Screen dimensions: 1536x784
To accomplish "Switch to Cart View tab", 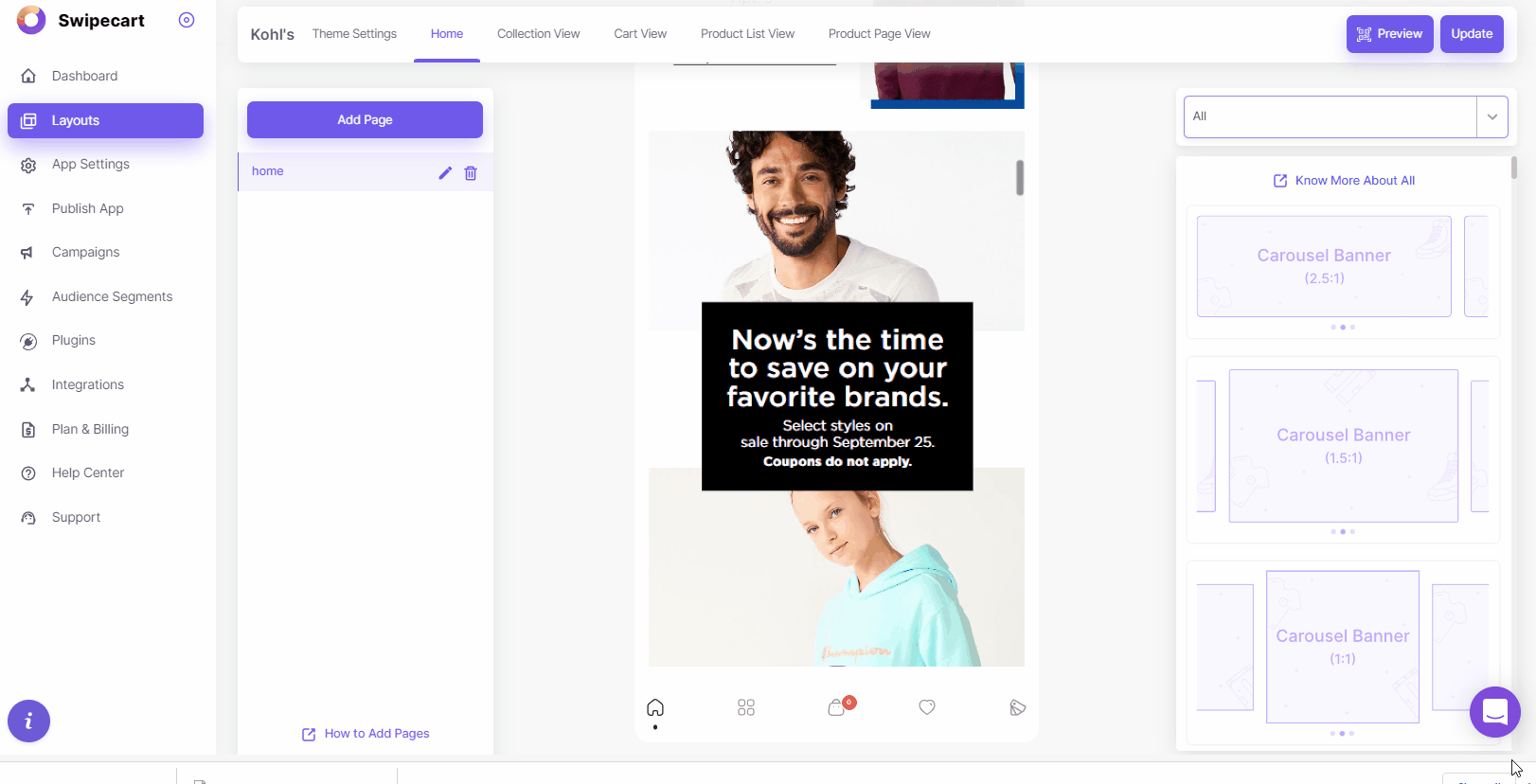I will click(640, 34).
